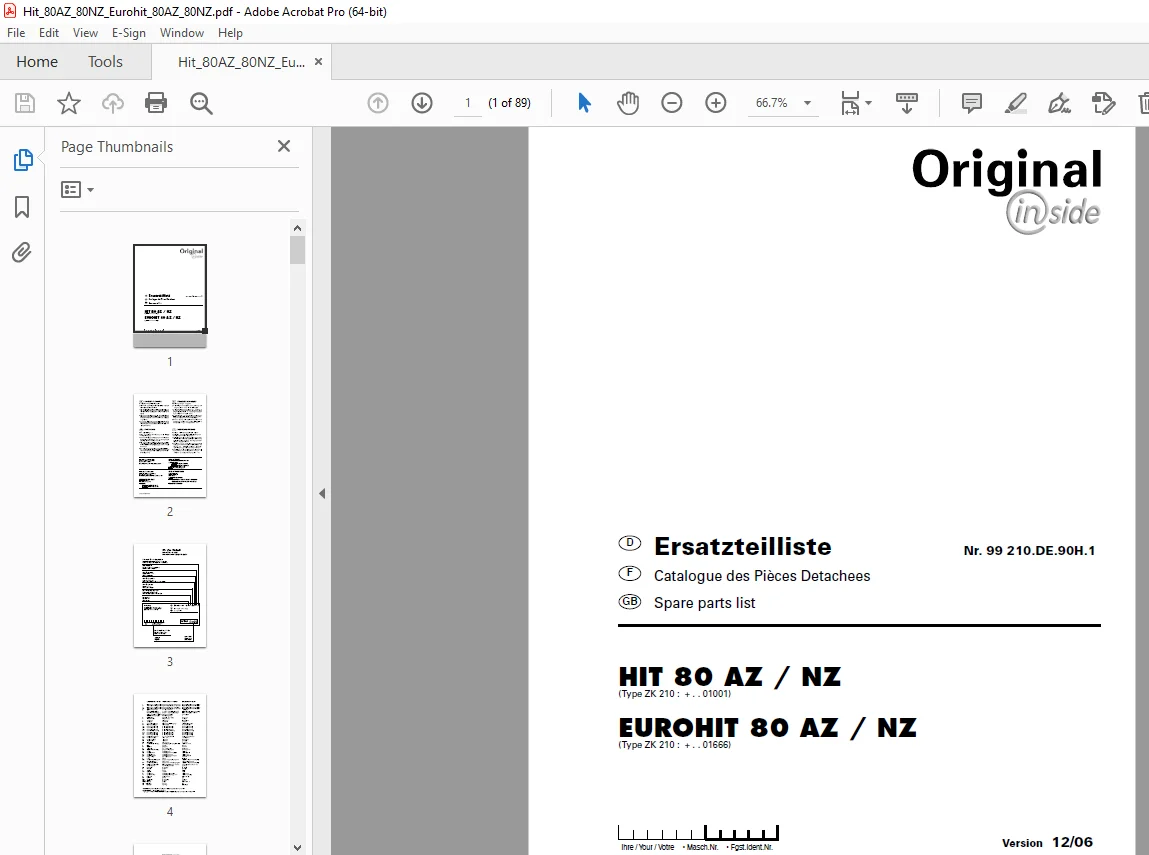Click the upload to cloud icon
This screenshot has width=1149, height=855.
coord(113,103)
